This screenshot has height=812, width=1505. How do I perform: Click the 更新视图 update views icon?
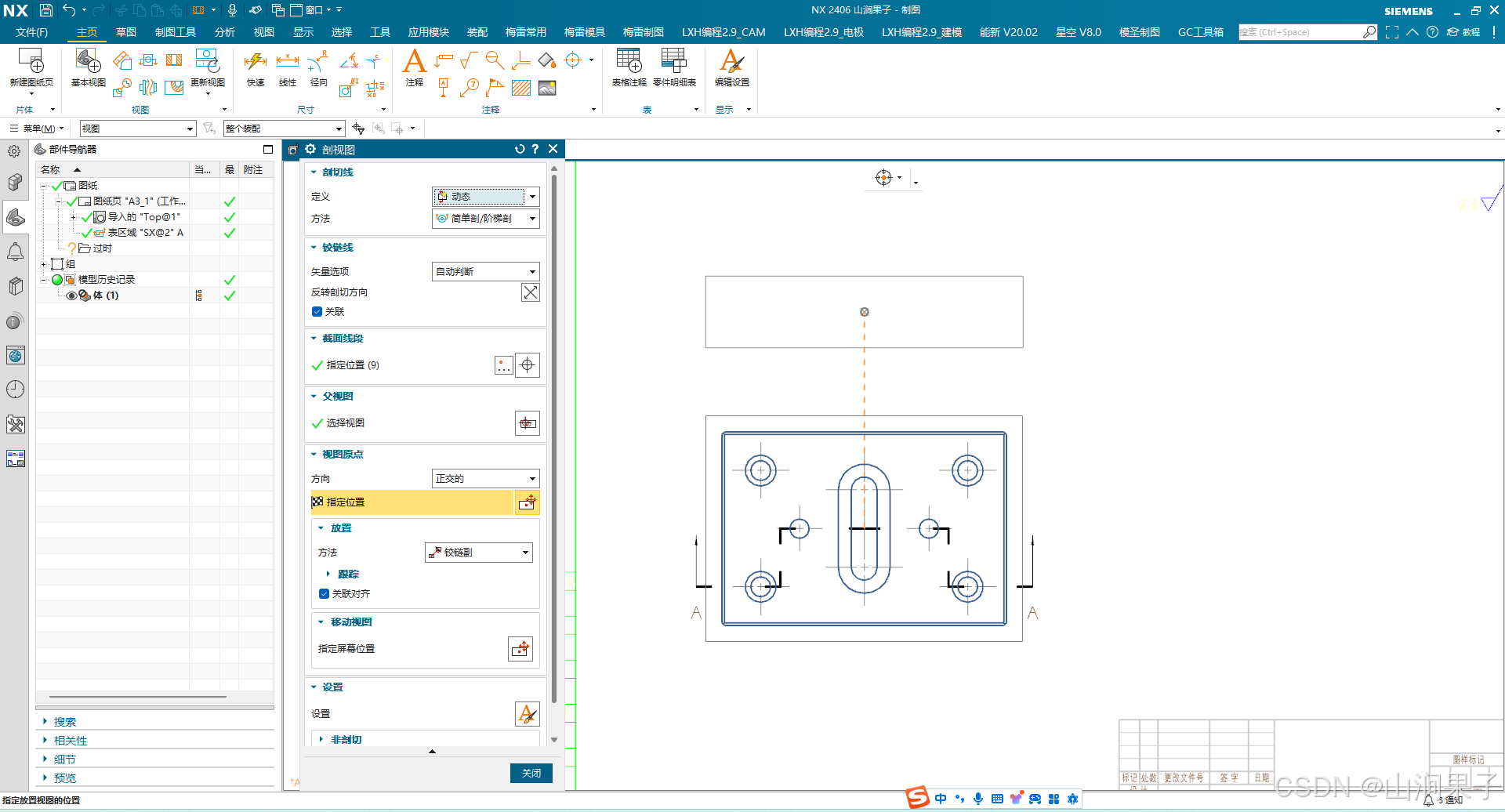pos(208,61)
